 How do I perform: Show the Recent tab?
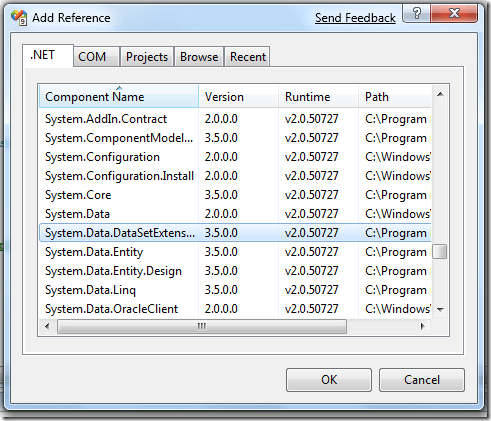pyautogui.click(x=248, y=57)
